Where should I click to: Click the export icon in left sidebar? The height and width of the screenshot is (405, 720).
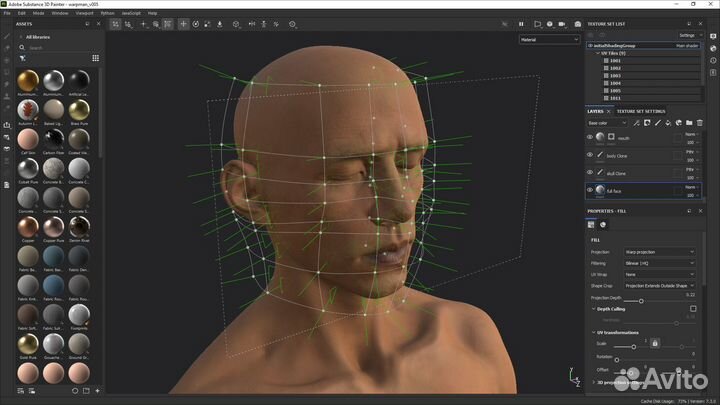pos(6,125)
